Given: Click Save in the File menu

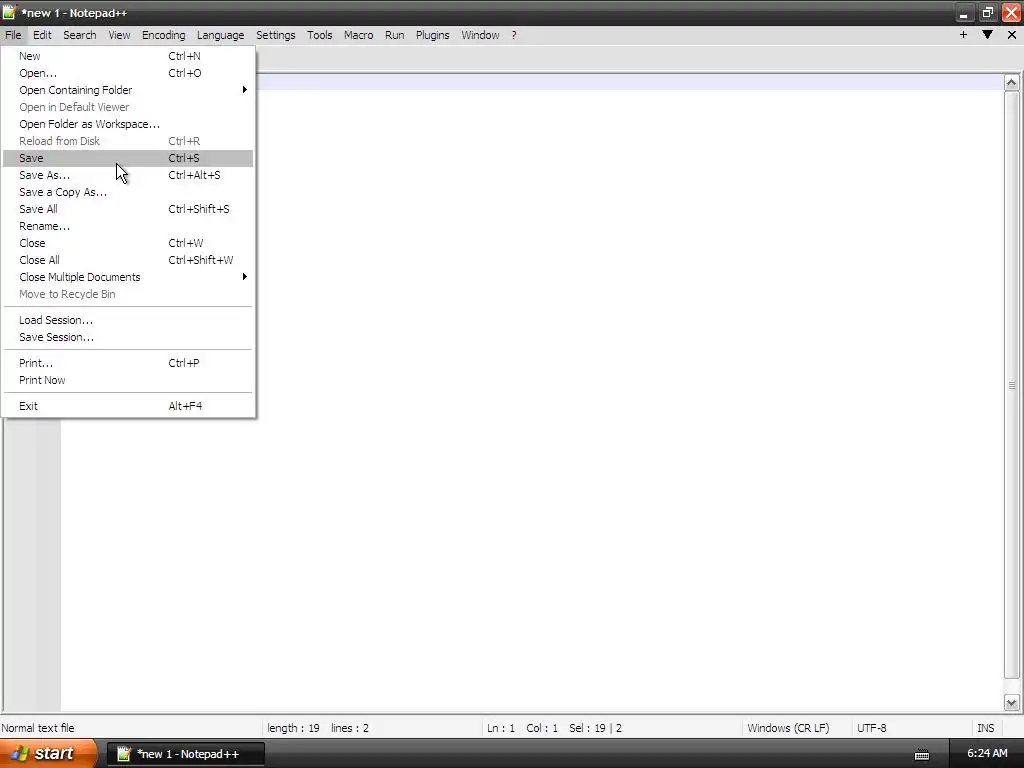Looking at the screenshot, I should pyautogui.click(x=128, y=158).
